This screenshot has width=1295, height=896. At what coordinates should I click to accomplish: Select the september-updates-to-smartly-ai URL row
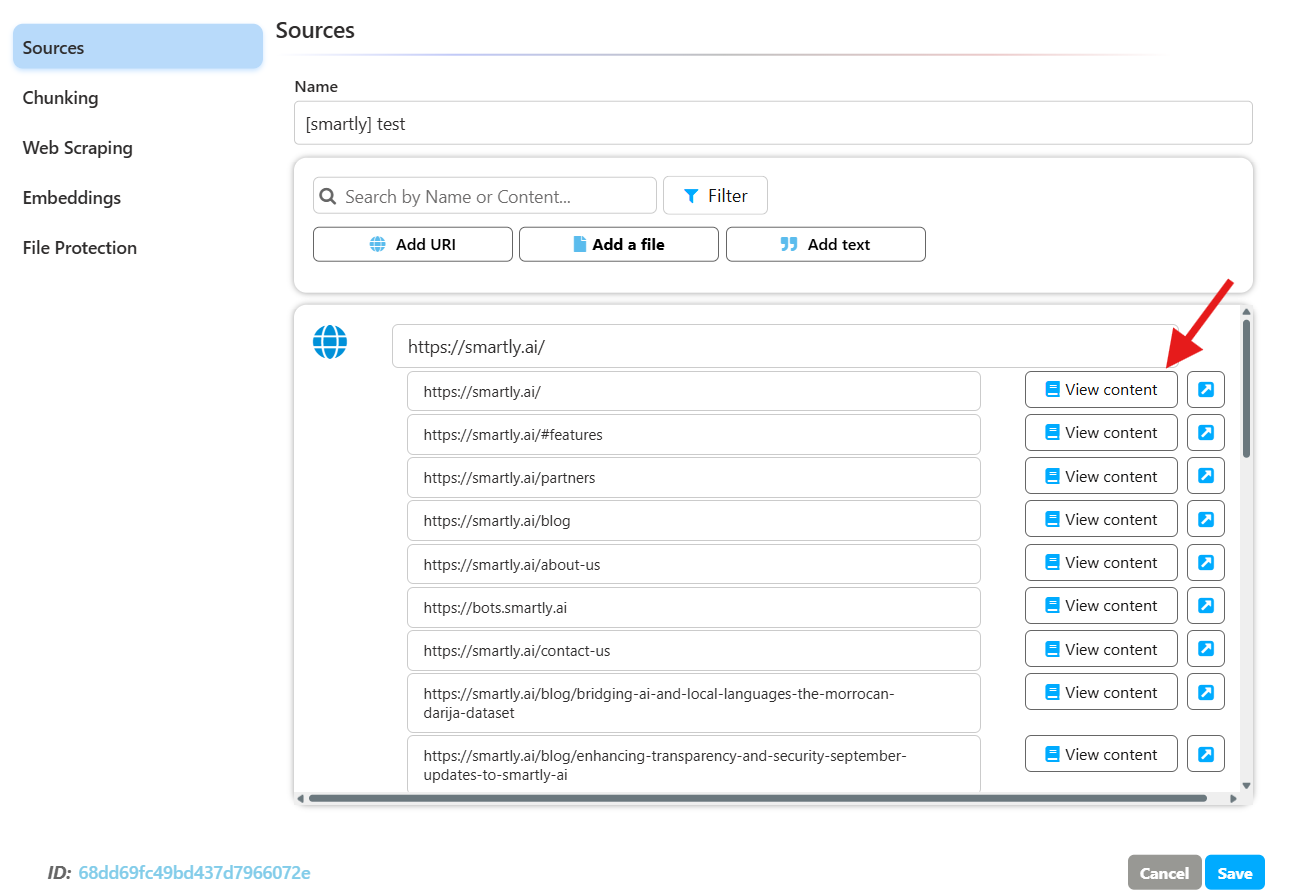tap(694, 764)
